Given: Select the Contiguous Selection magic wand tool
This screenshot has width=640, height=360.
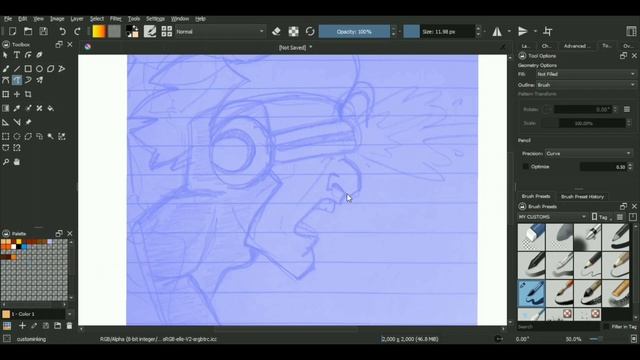Looking at the screenshot, I should (x=51, y=136).
